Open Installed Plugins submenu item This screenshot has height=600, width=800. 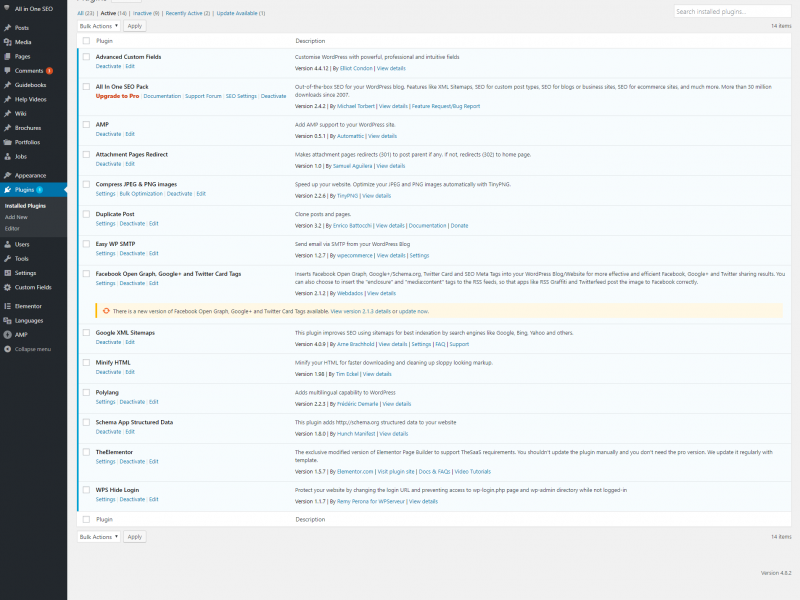tap(26, 206)
